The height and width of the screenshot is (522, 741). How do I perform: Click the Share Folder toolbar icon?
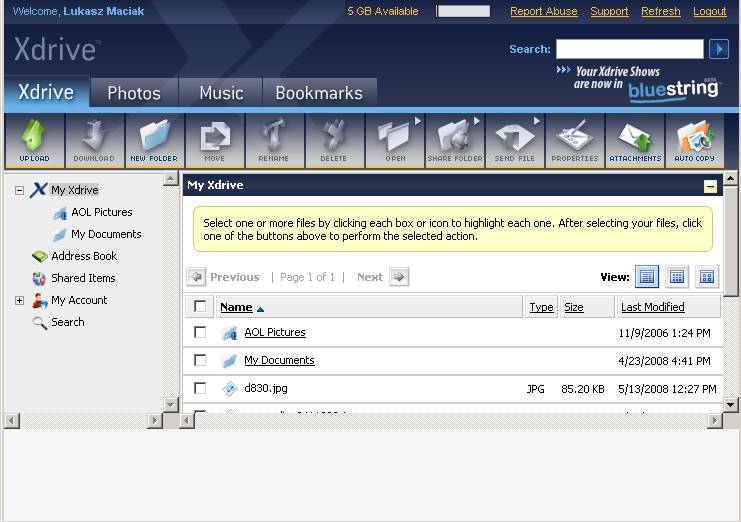pyautogui.click(x=454, y=140)
